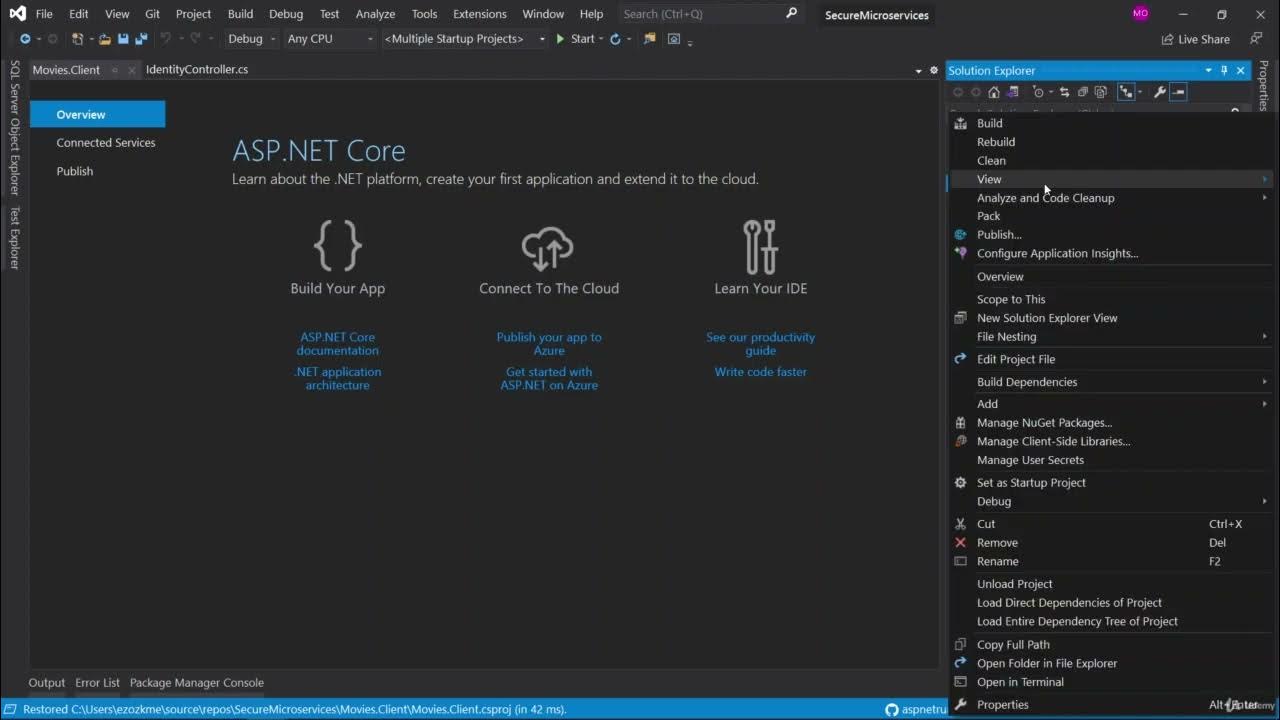Expand the Add submenu
The width and height of the screenshot is (1280, 720).
(1265, 404)
